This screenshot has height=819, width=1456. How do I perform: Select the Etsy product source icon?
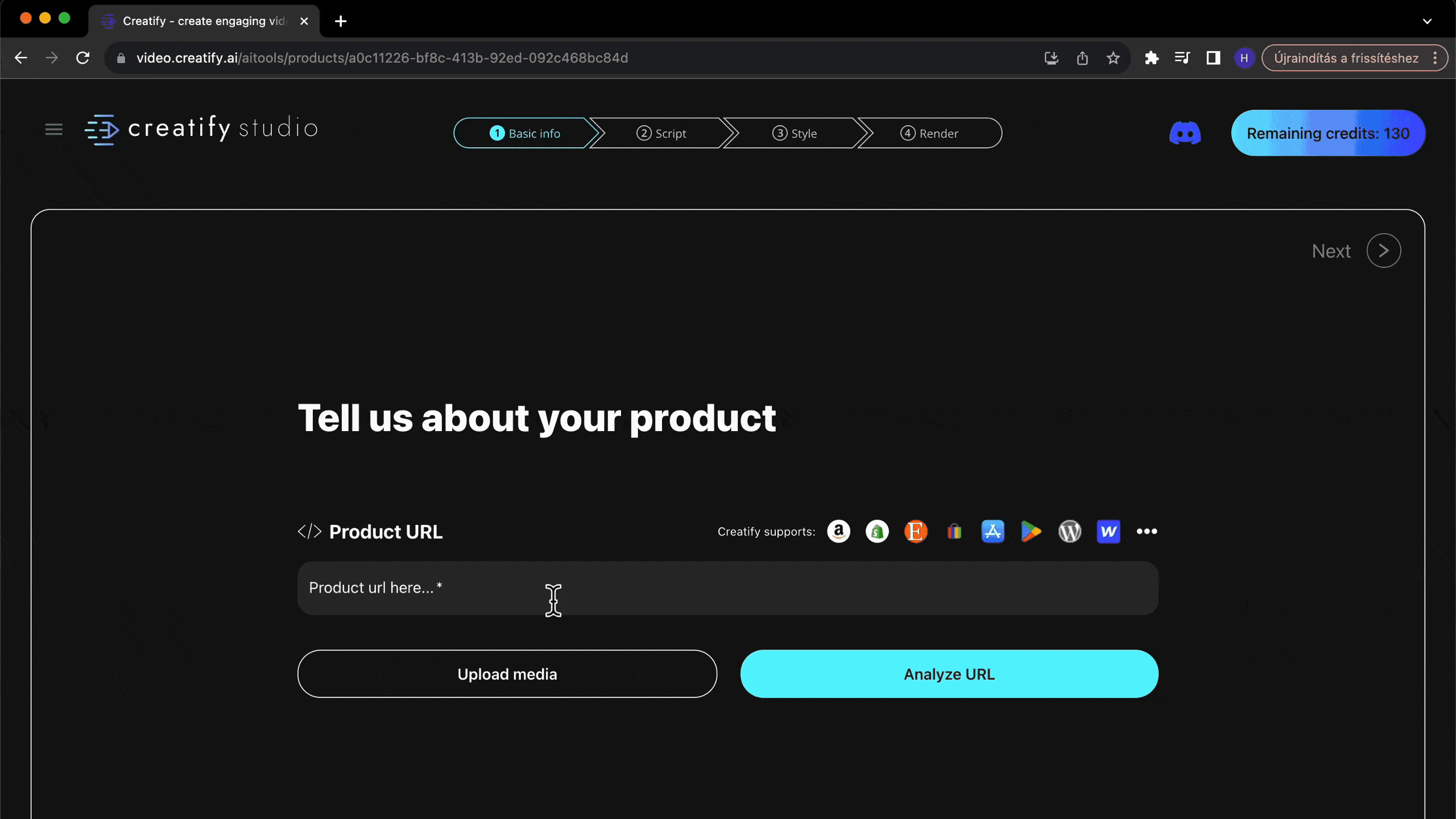coord(915,531)
